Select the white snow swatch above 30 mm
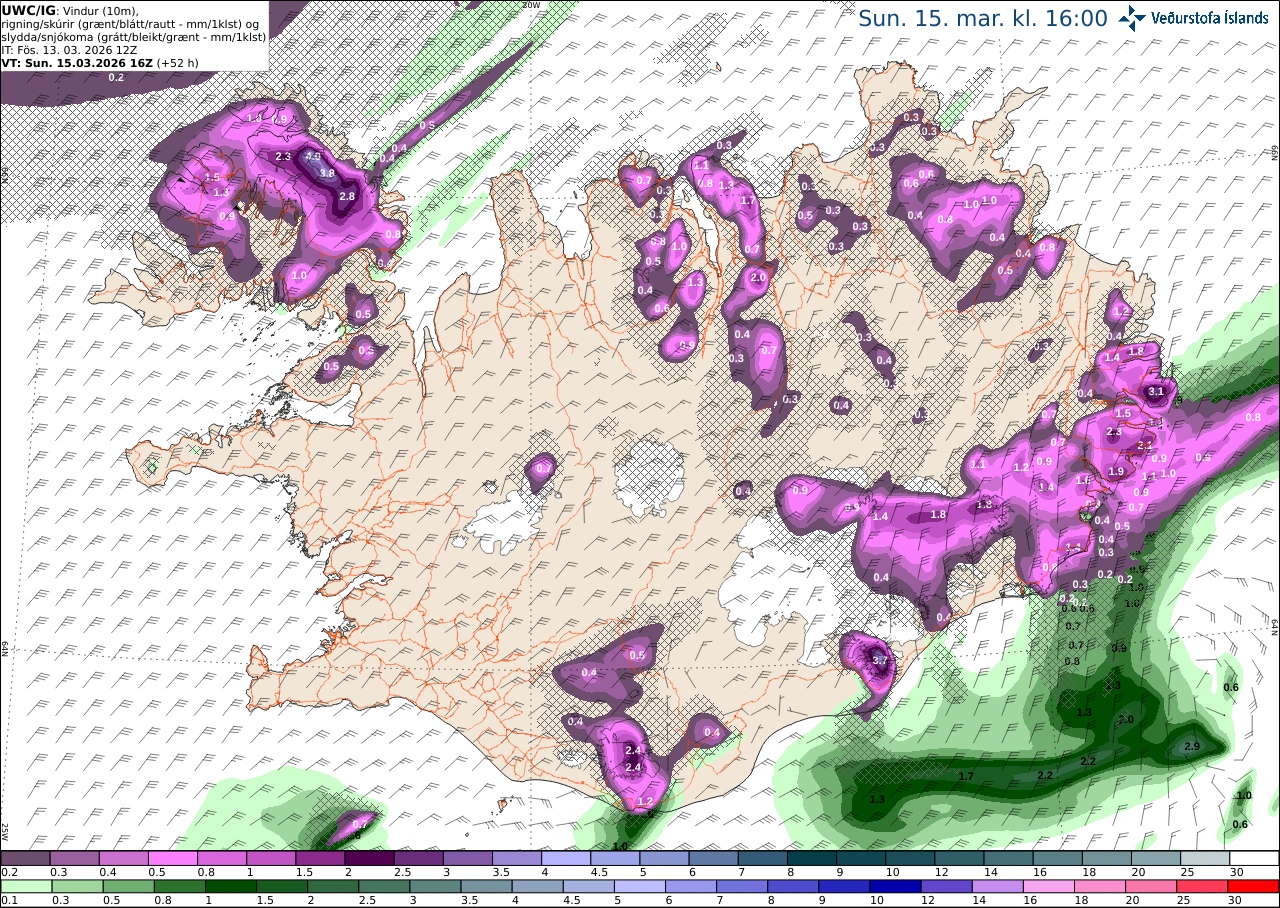The image size is (1280, 908). [x=1255, y=858]
